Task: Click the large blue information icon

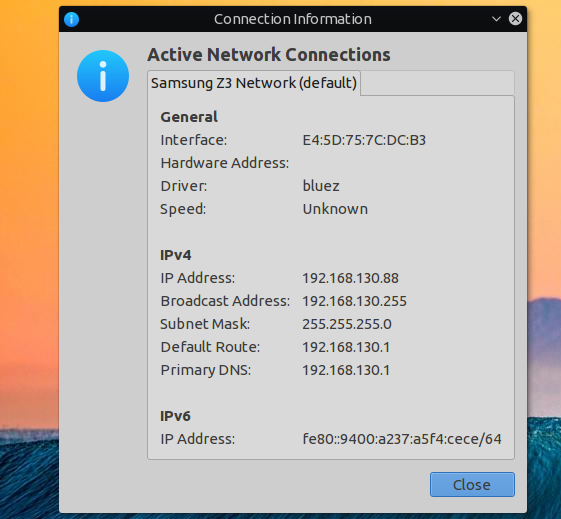Action: point(103,76)
